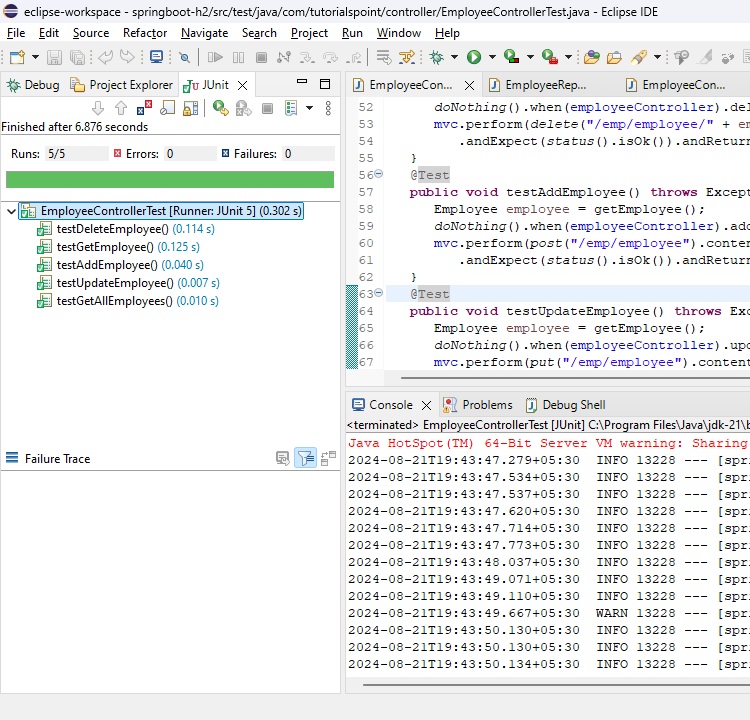Open the Problems tab

(x=487, y=405)
